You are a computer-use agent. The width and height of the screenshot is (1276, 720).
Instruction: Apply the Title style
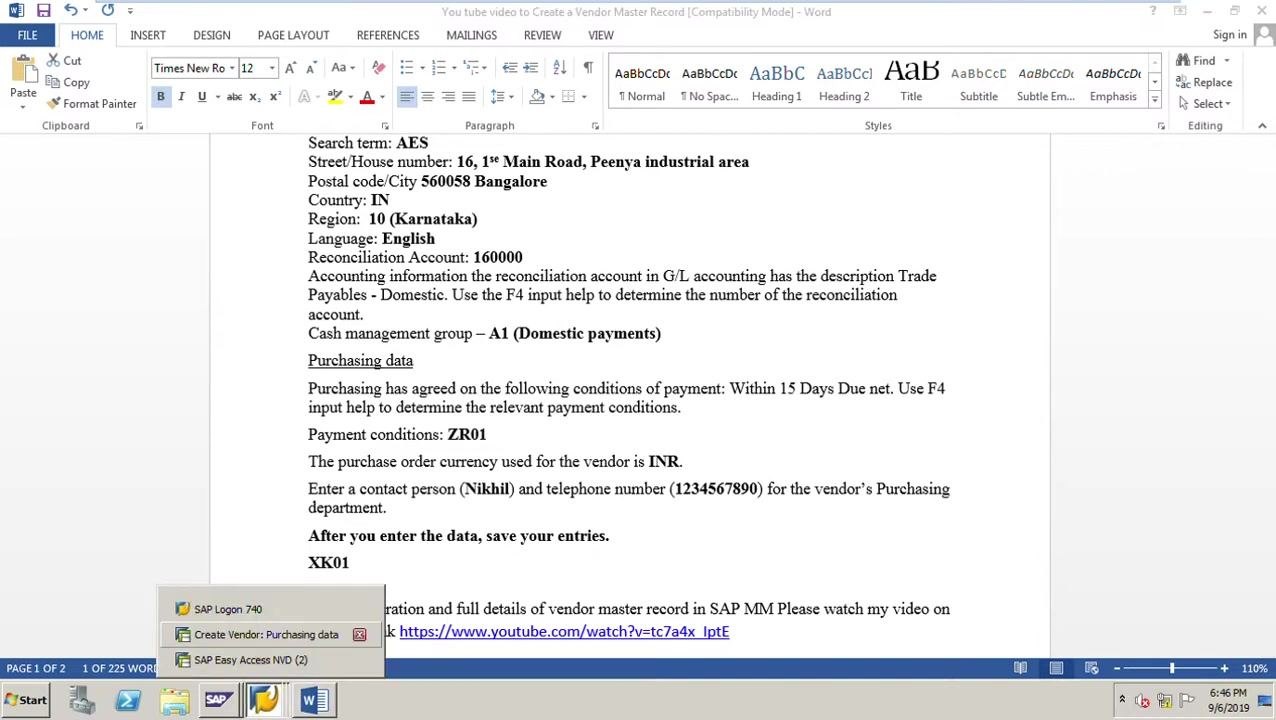(911, 82)
